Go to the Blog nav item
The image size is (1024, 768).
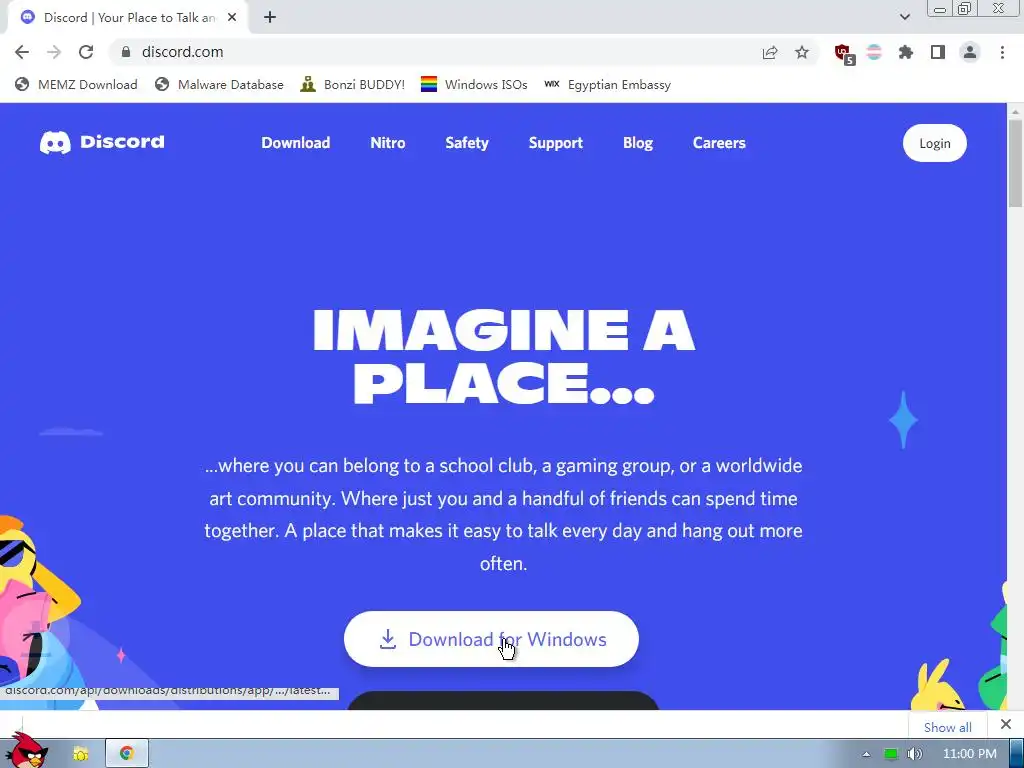pyautogui.click(x=638, y=142)
